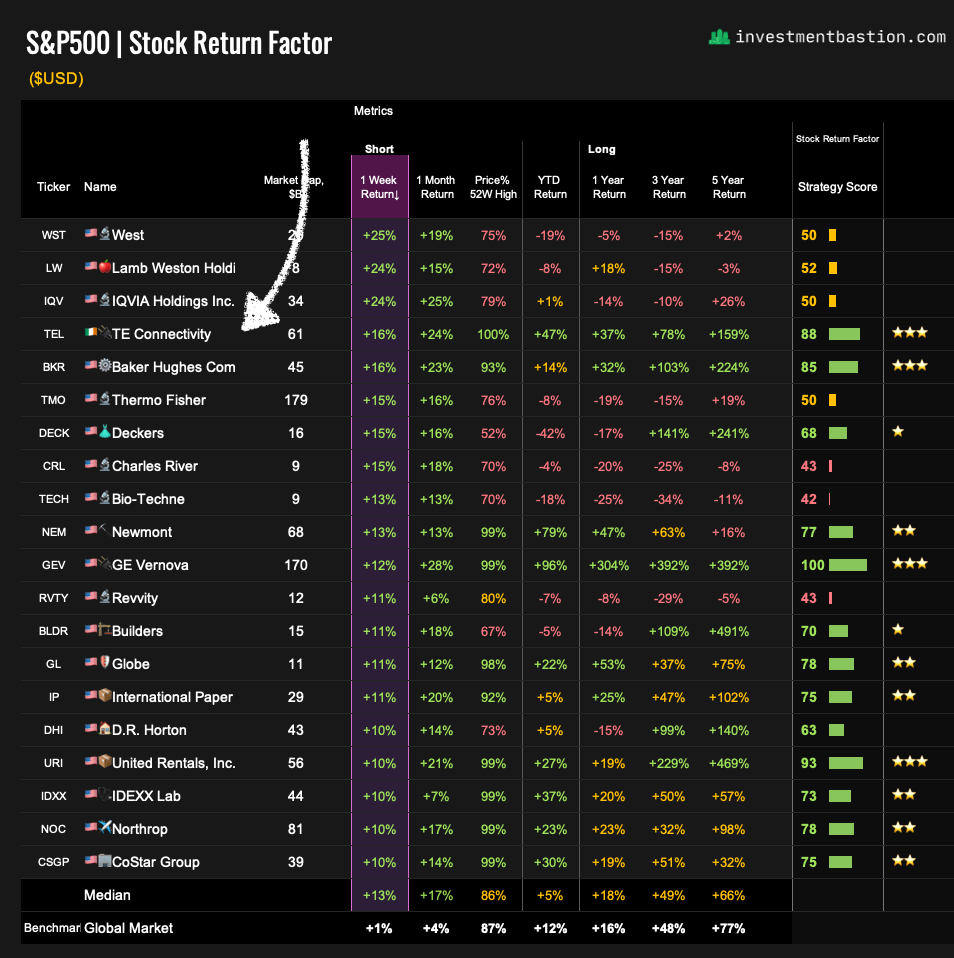954x958 pixels.
Task: Sort by the 1 Week Return column
Action: [x=380, y=187]
